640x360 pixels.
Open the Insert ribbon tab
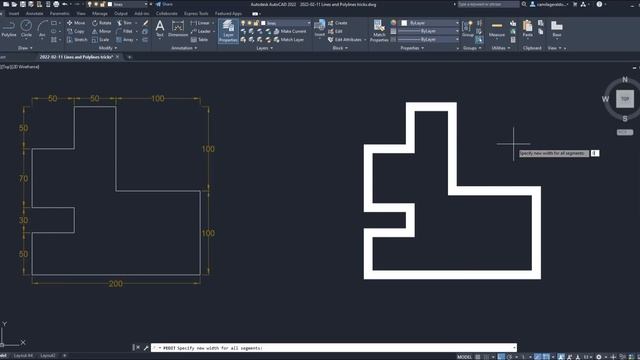tap(14, 13)
